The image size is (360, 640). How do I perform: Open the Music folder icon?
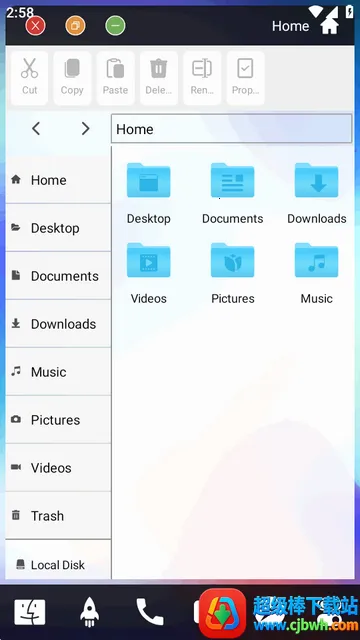click(317, 260)
